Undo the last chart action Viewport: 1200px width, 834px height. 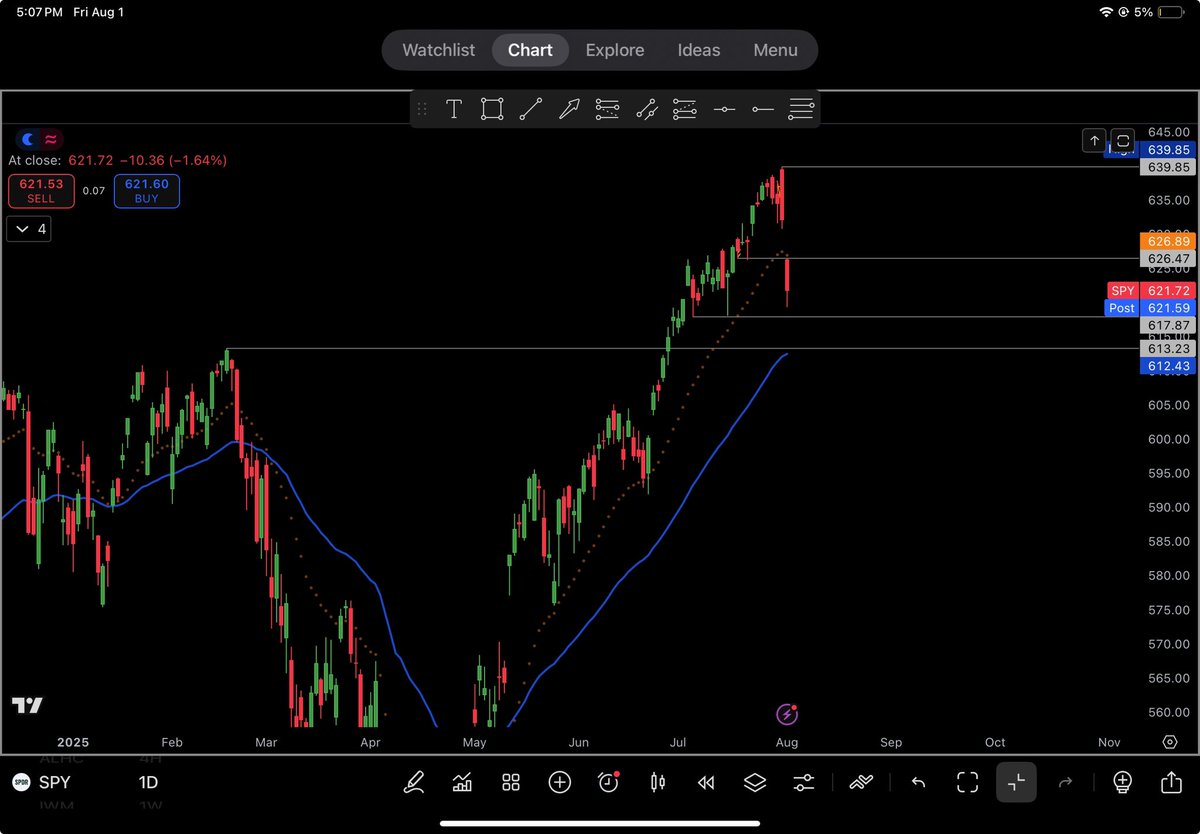918,783
